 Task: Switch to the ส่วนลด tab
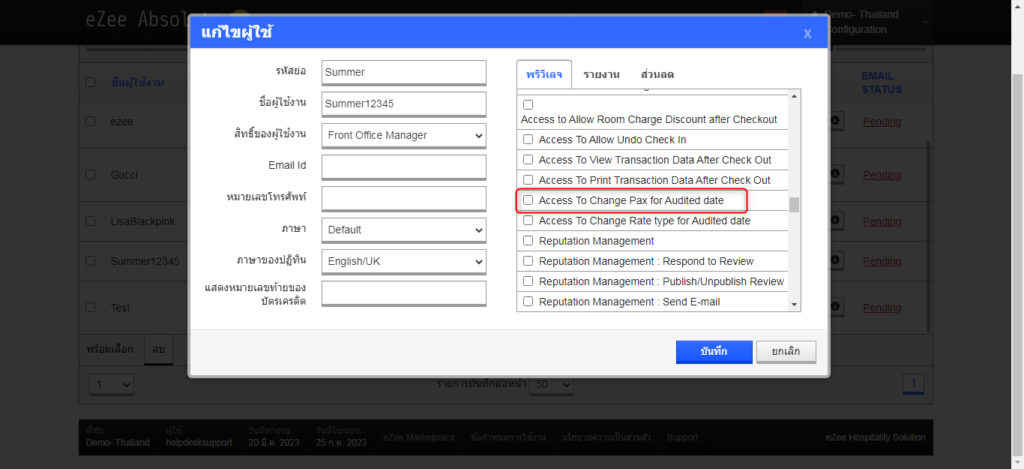pyautogui.click(x=657, y=74)
